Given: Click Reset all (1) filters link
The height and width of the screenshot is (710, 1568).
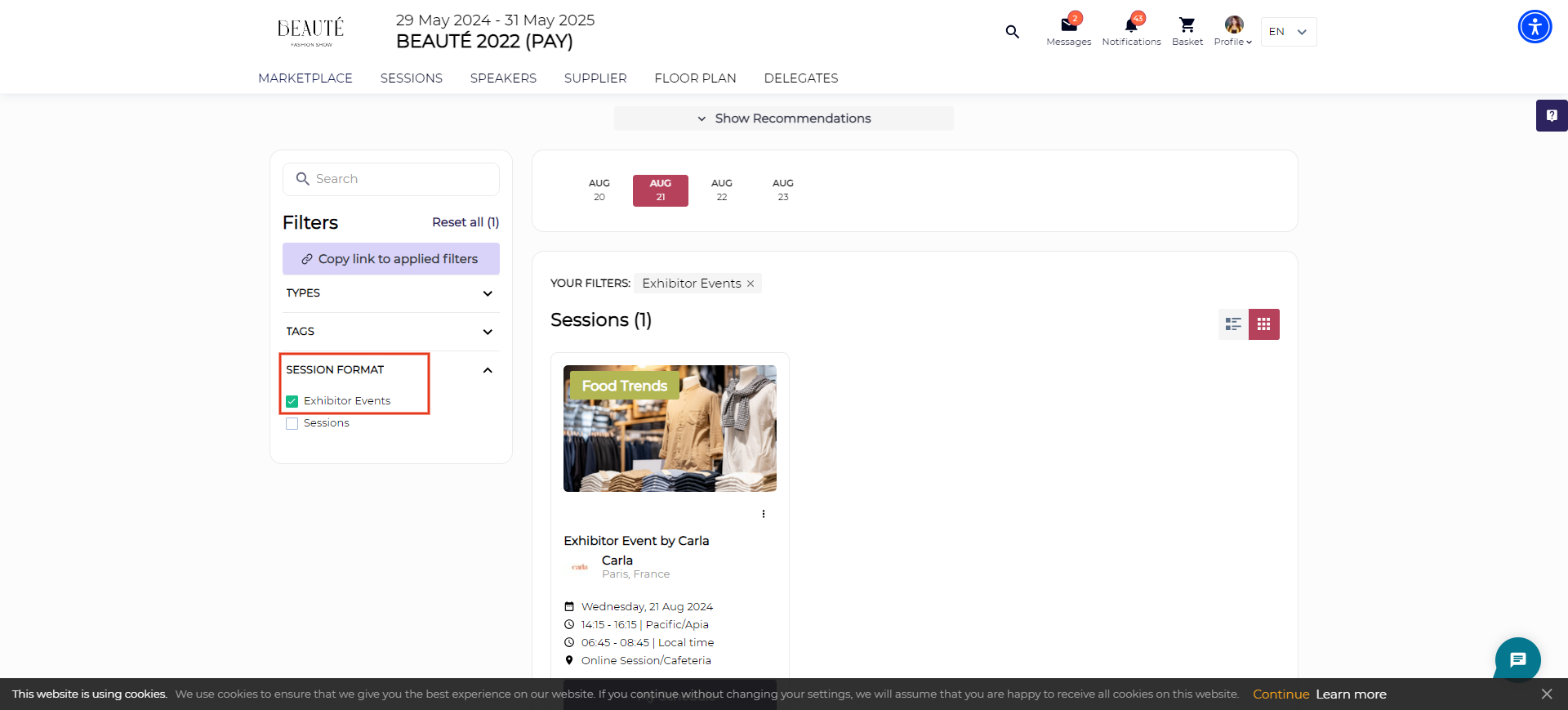Looking at the screenshot, I should [x=465, y=222].
